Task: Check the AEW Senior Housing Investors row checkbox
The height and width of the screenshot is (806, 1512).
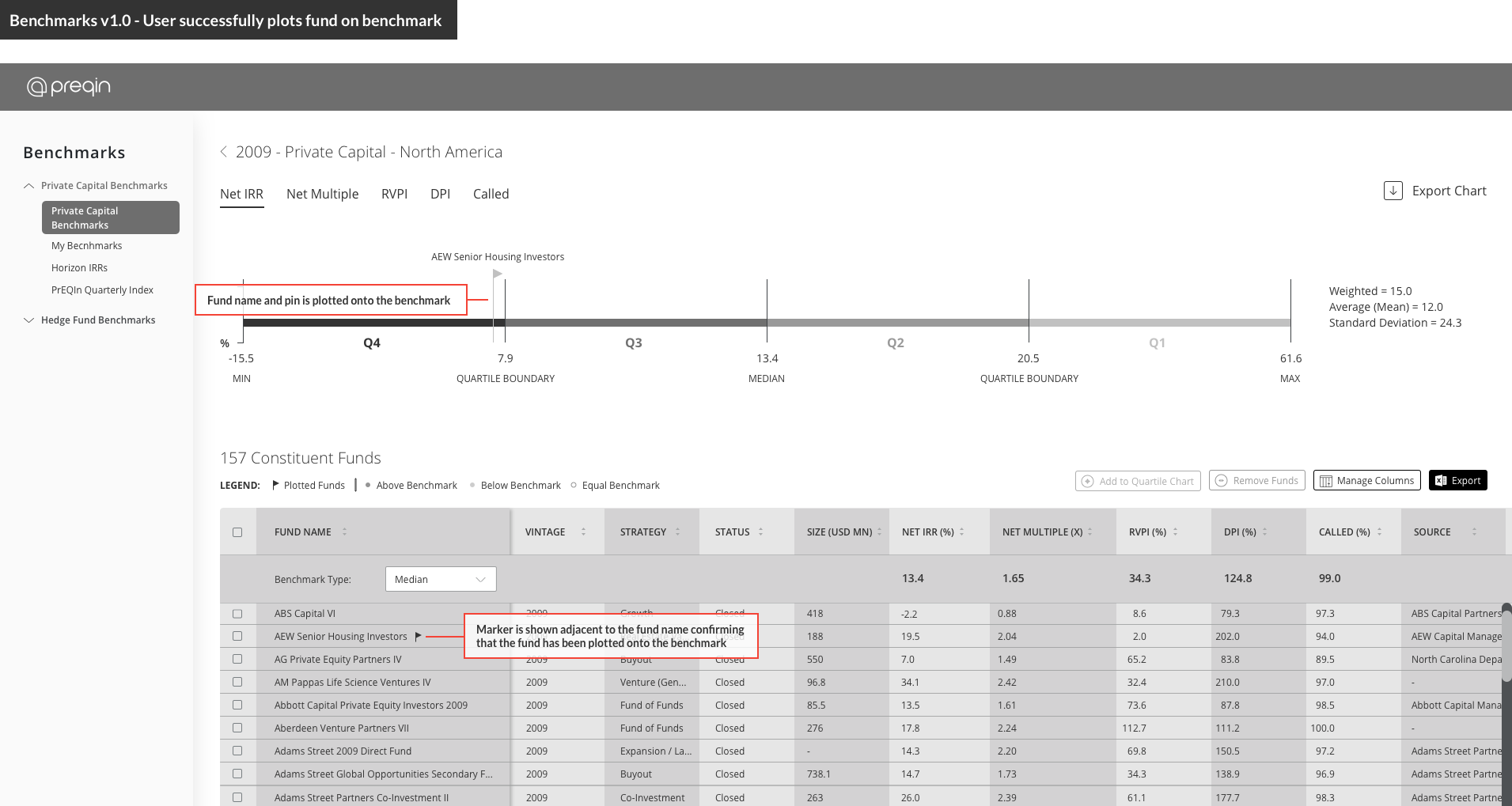Action: (x=237, y=636)
